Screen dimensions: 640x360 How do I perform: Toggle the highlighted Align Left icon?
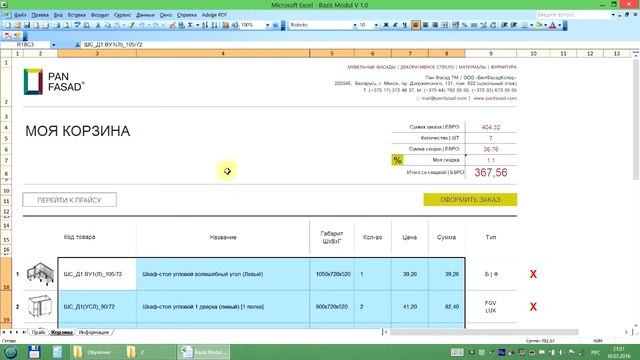[416, 25]
